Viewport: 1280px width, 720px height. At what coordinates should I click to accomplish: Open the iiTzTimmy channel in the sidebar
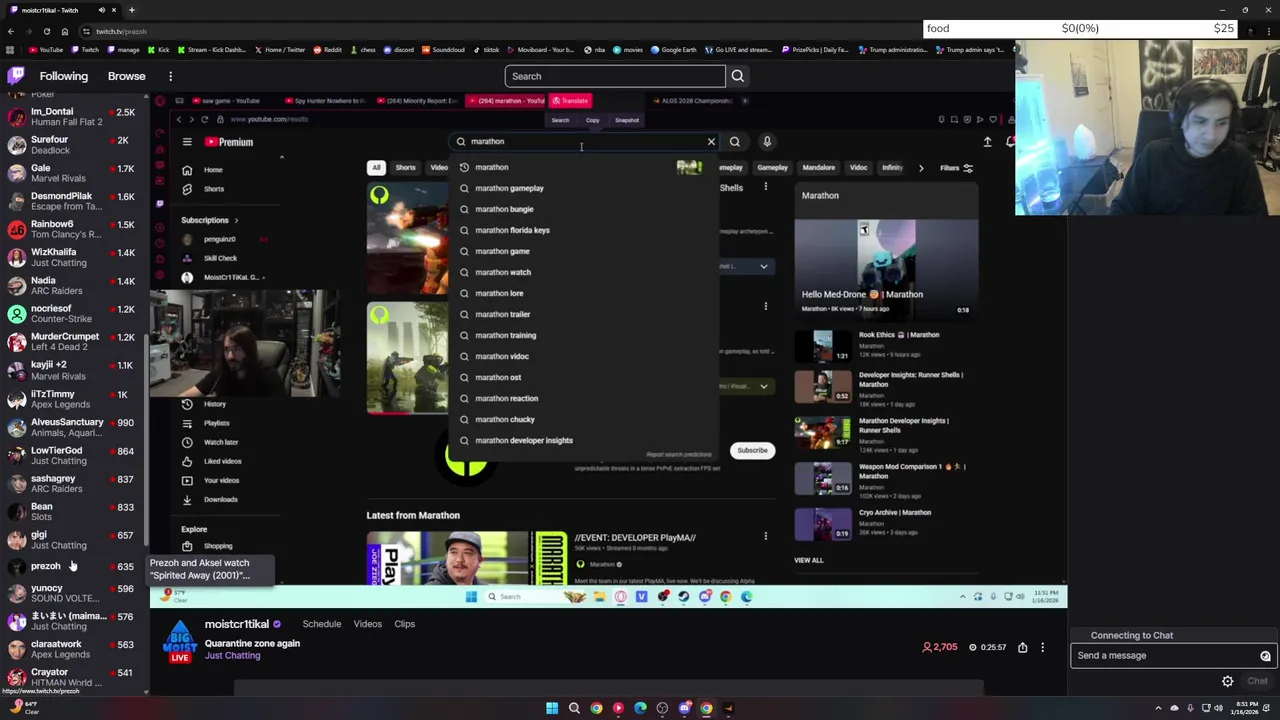click(73, 399)
